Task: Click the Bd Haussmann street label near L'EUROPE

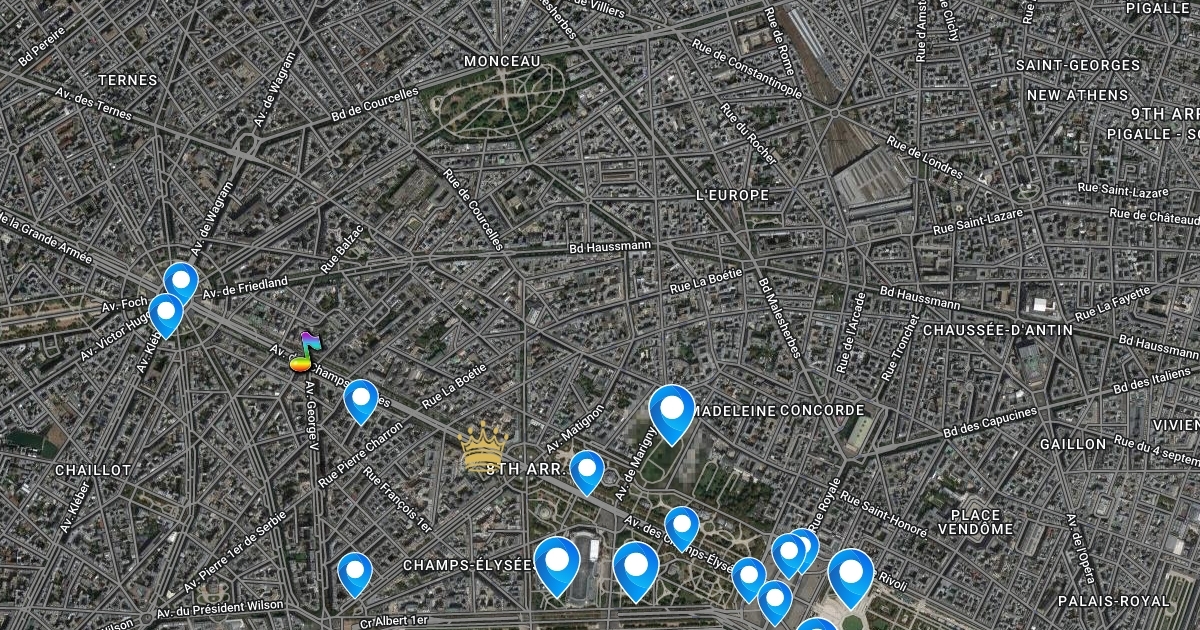Action: tap(610, 246)
